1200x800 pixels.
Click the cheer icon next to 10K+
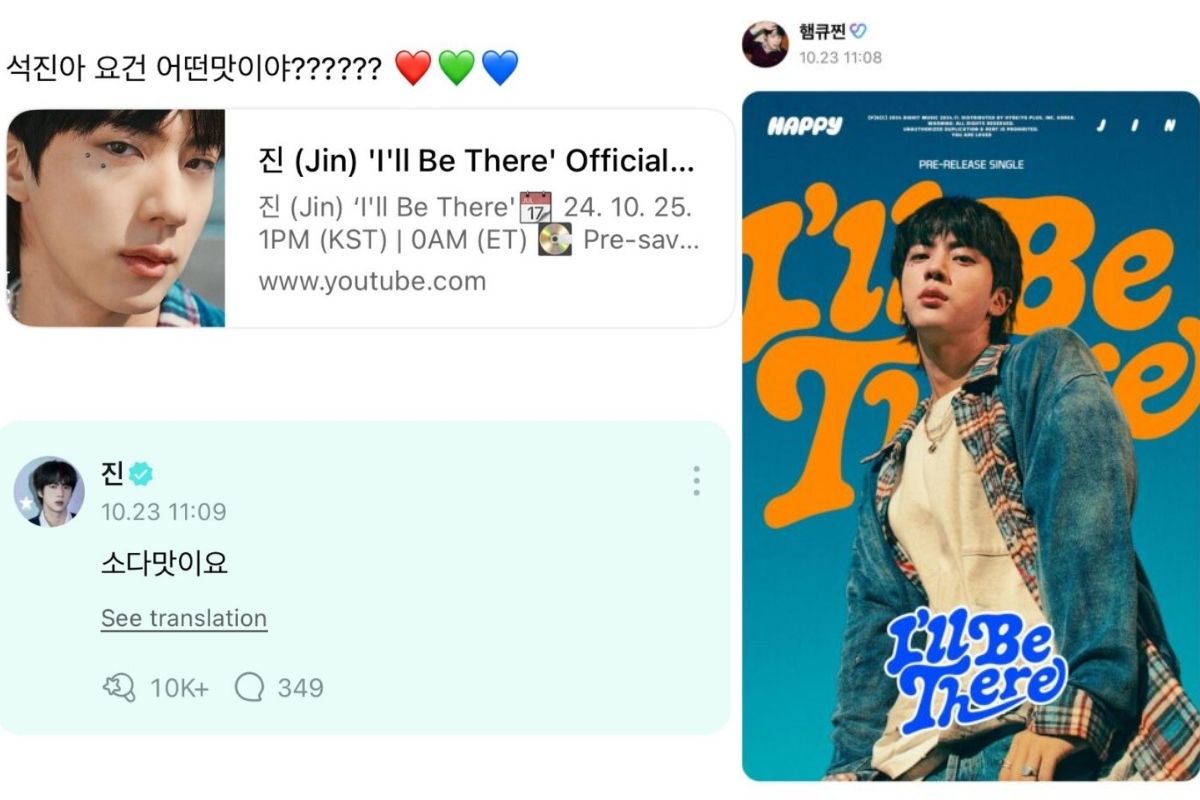coord(119,687)
